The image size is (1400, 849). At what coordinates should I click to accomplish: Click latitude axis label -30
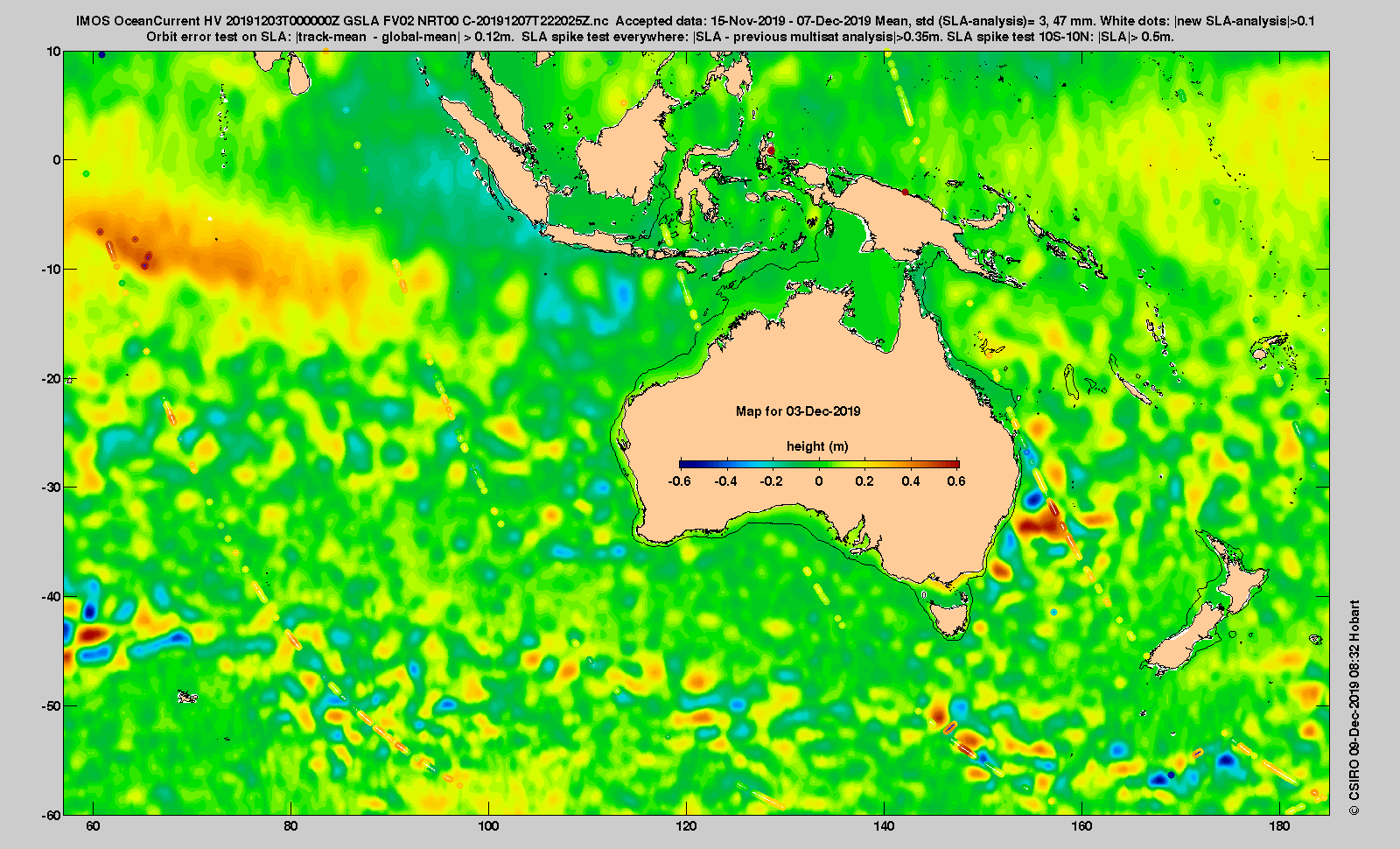(51, 487)
